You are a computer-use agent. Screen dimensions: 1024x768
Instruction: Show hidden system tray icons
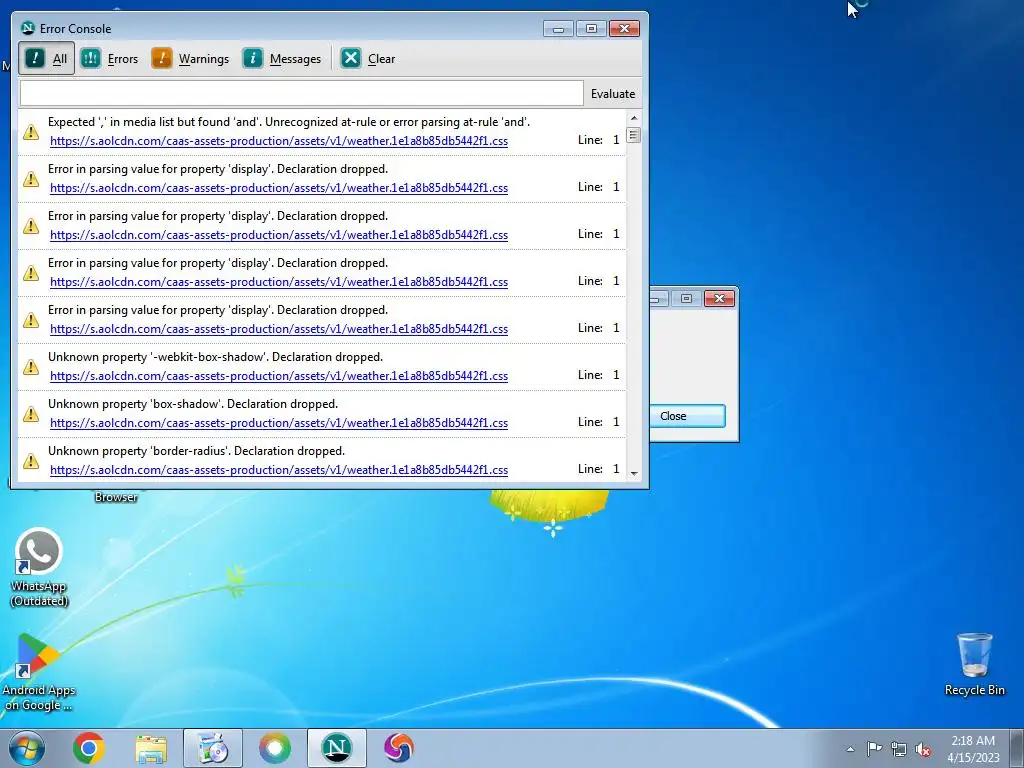[850, 749]
